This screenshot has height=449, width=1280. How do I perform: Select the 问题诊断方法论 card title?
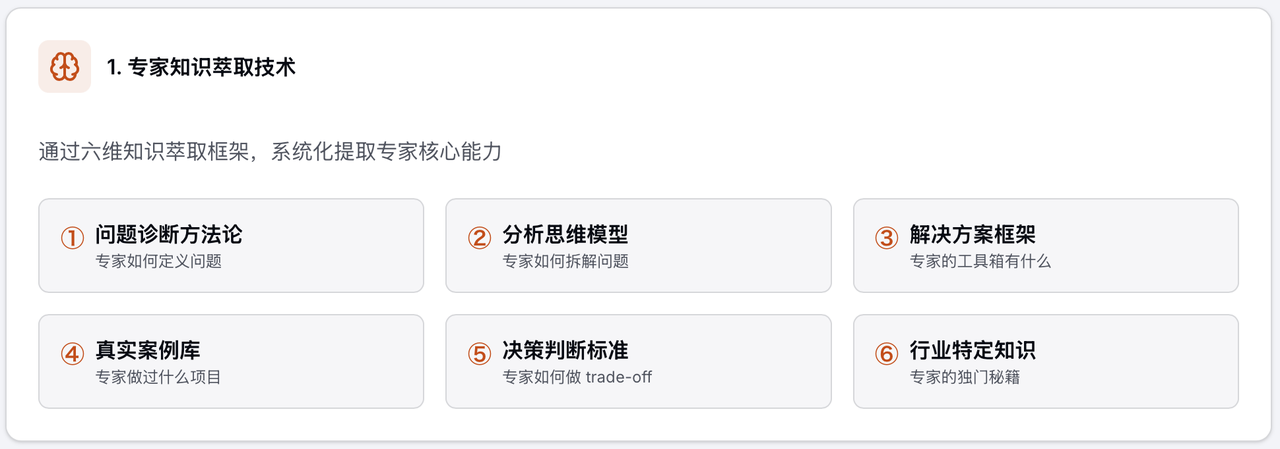[169, 235]
